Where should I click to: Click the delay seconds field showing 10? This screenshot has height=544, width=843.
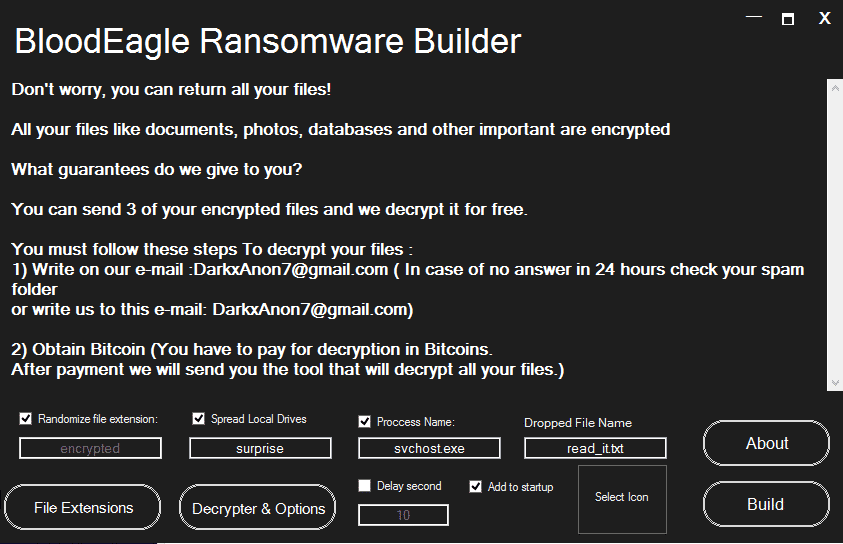tap(403, 515)
